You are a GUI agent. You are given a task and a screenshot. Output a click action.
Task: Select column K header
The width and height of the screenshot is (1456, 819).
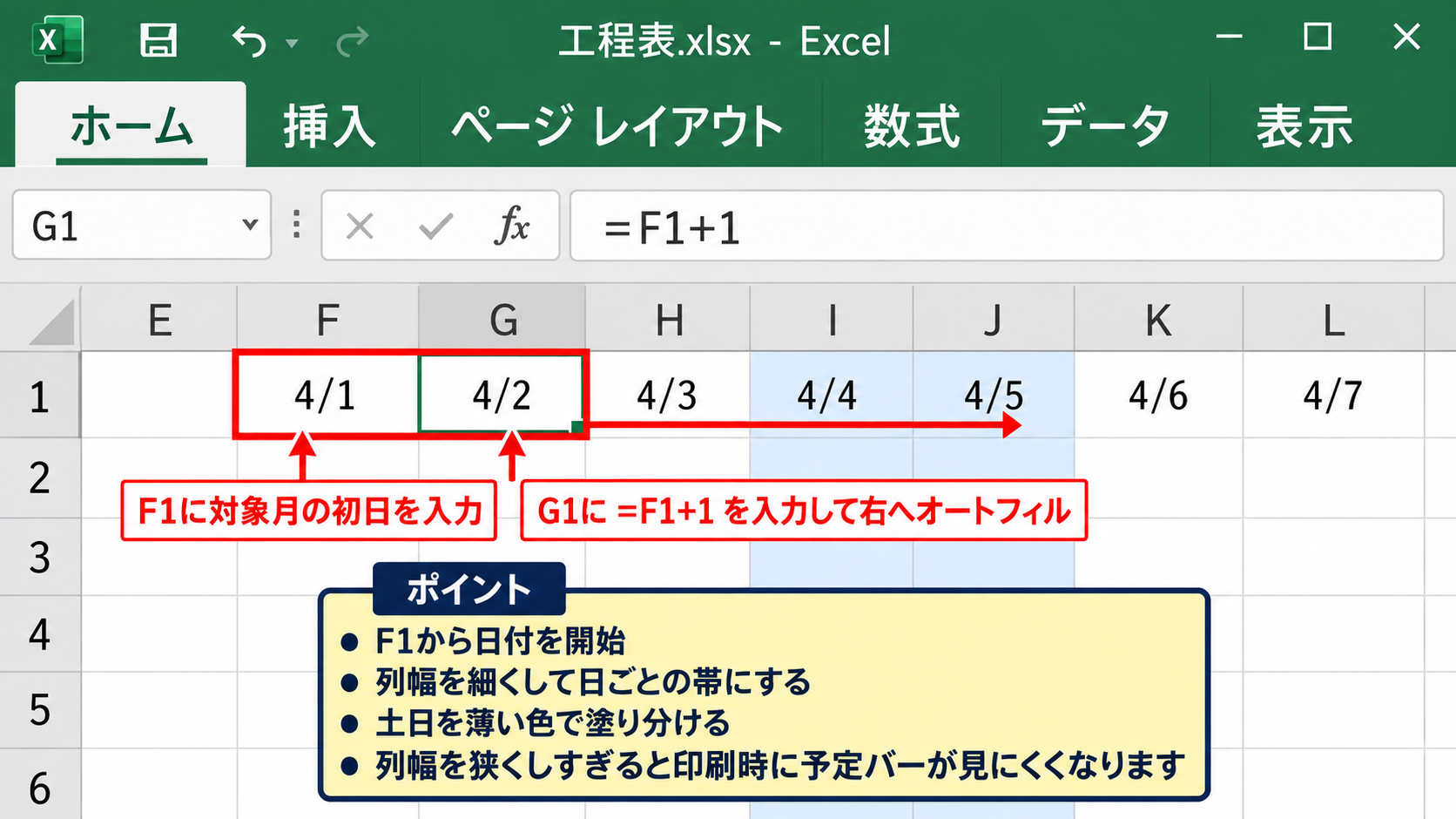[1158, 320]
